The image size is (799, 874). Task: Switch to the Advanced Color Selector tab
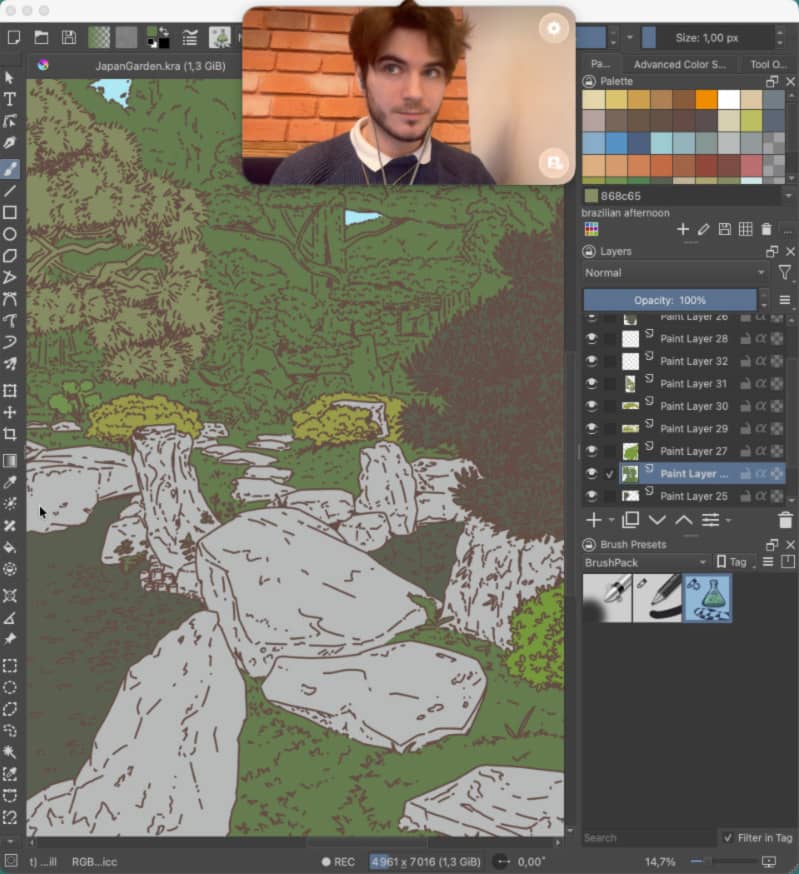(679, 64)
